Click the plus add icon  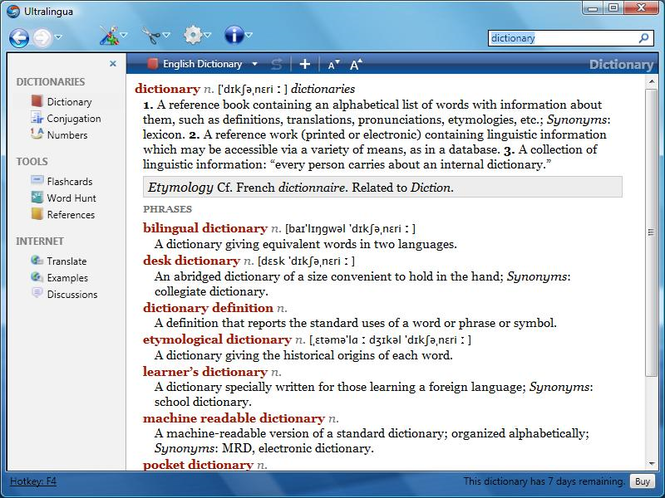305,64
